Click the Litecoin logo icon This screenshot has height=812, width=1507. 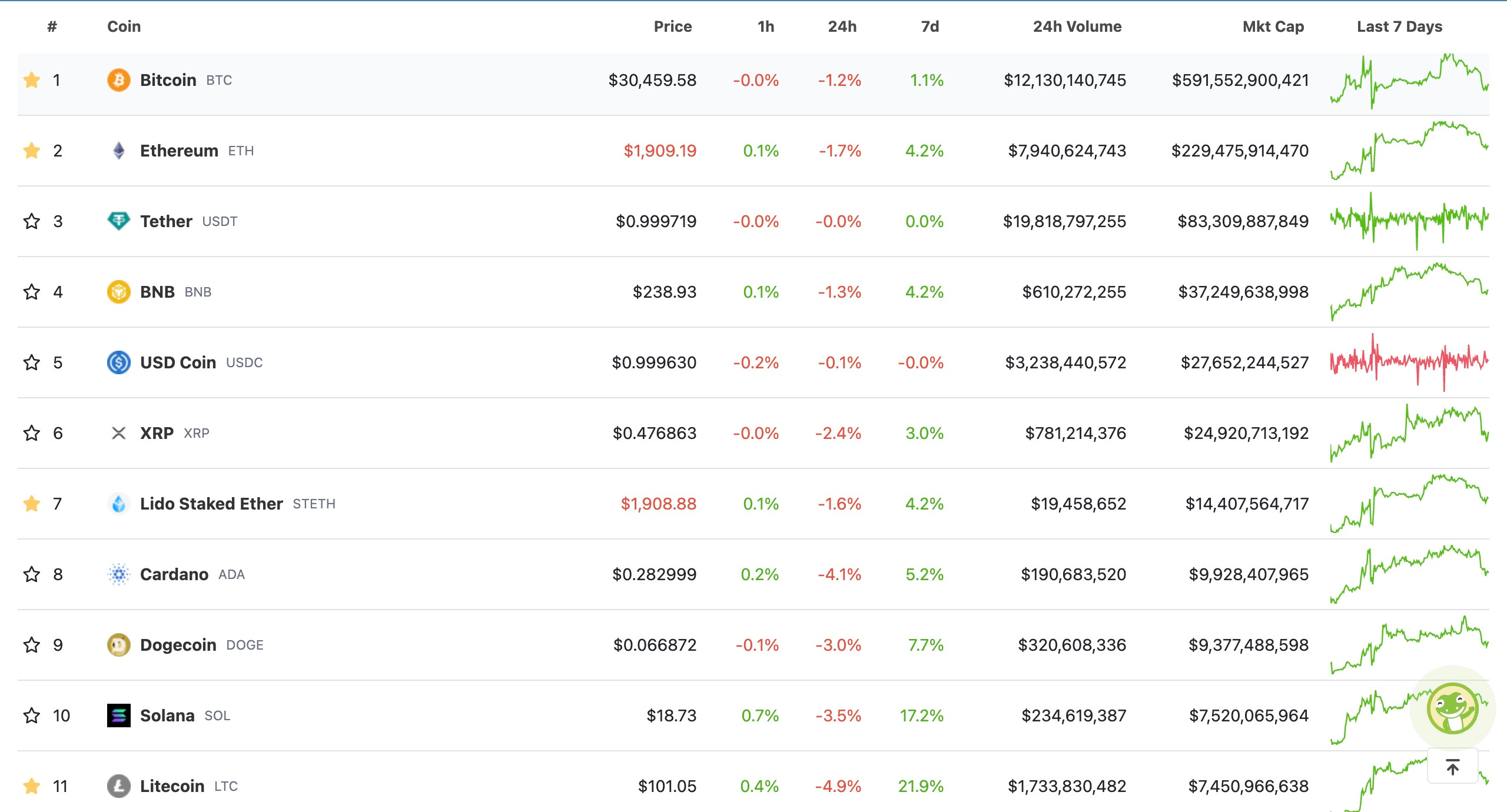click(118, 786)
